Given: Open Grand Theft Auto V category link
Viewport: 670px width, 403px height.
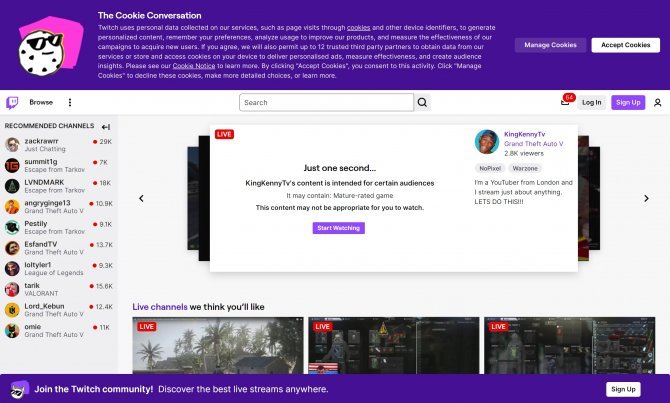Looking at the screenshot, I should click(533, 144).
